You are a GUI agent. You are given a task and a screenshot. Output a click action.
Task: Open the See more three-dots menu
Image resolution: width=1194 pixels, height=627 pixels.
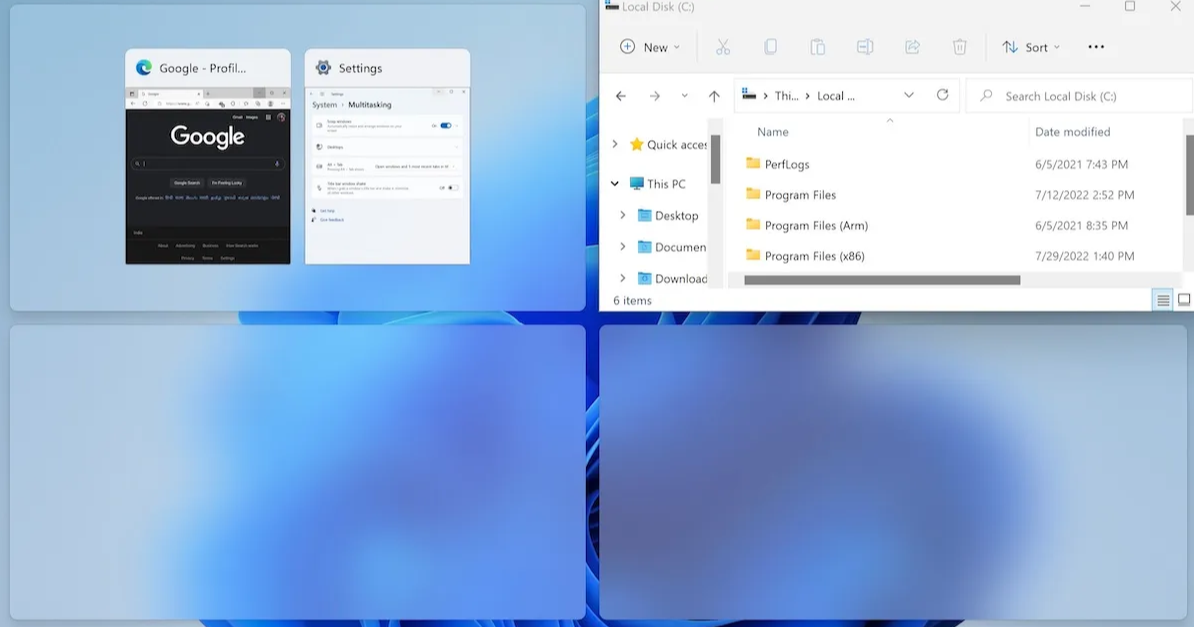point(1096,47)
